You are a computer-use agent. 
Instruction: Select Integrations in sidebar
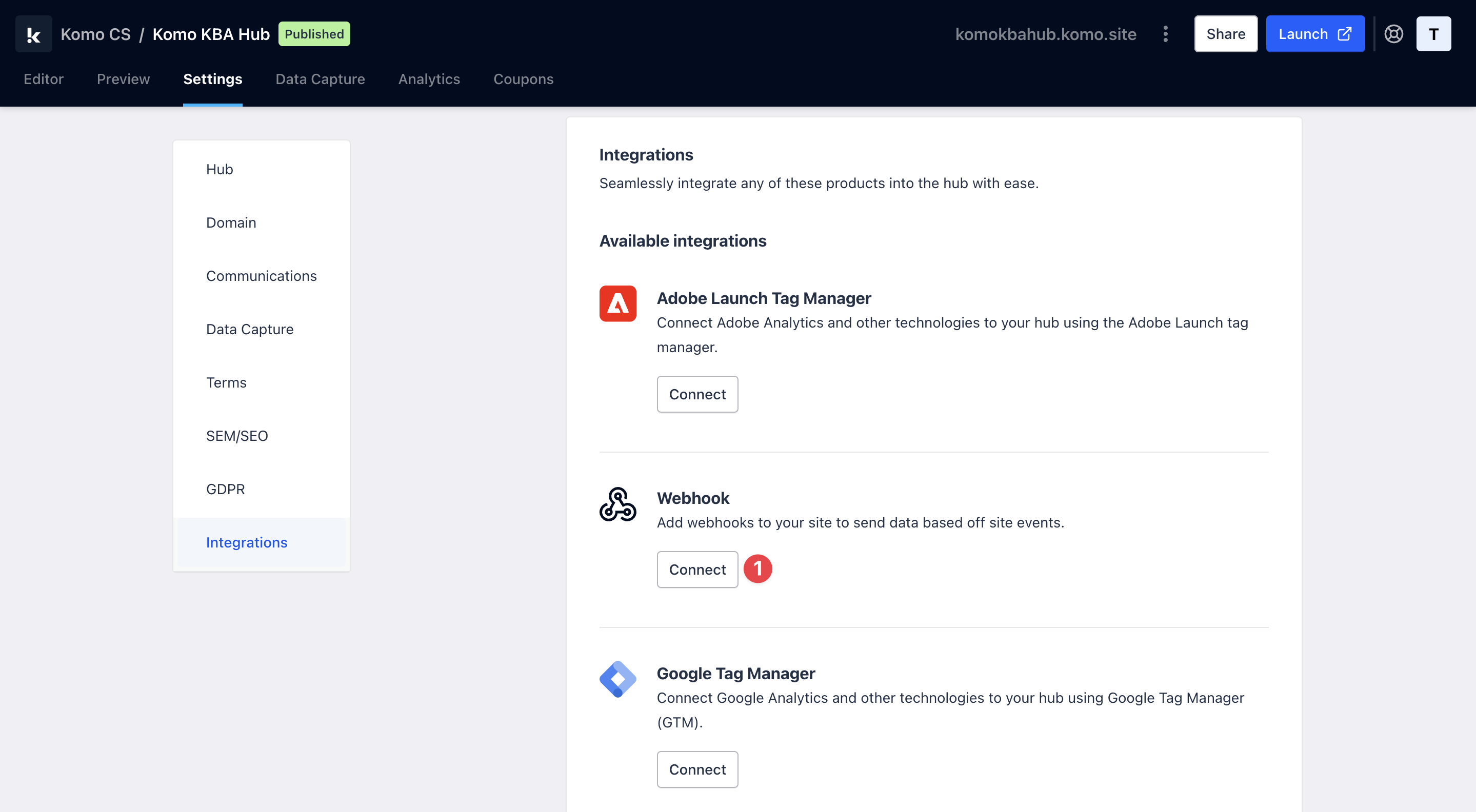click(x=261, y=542)
